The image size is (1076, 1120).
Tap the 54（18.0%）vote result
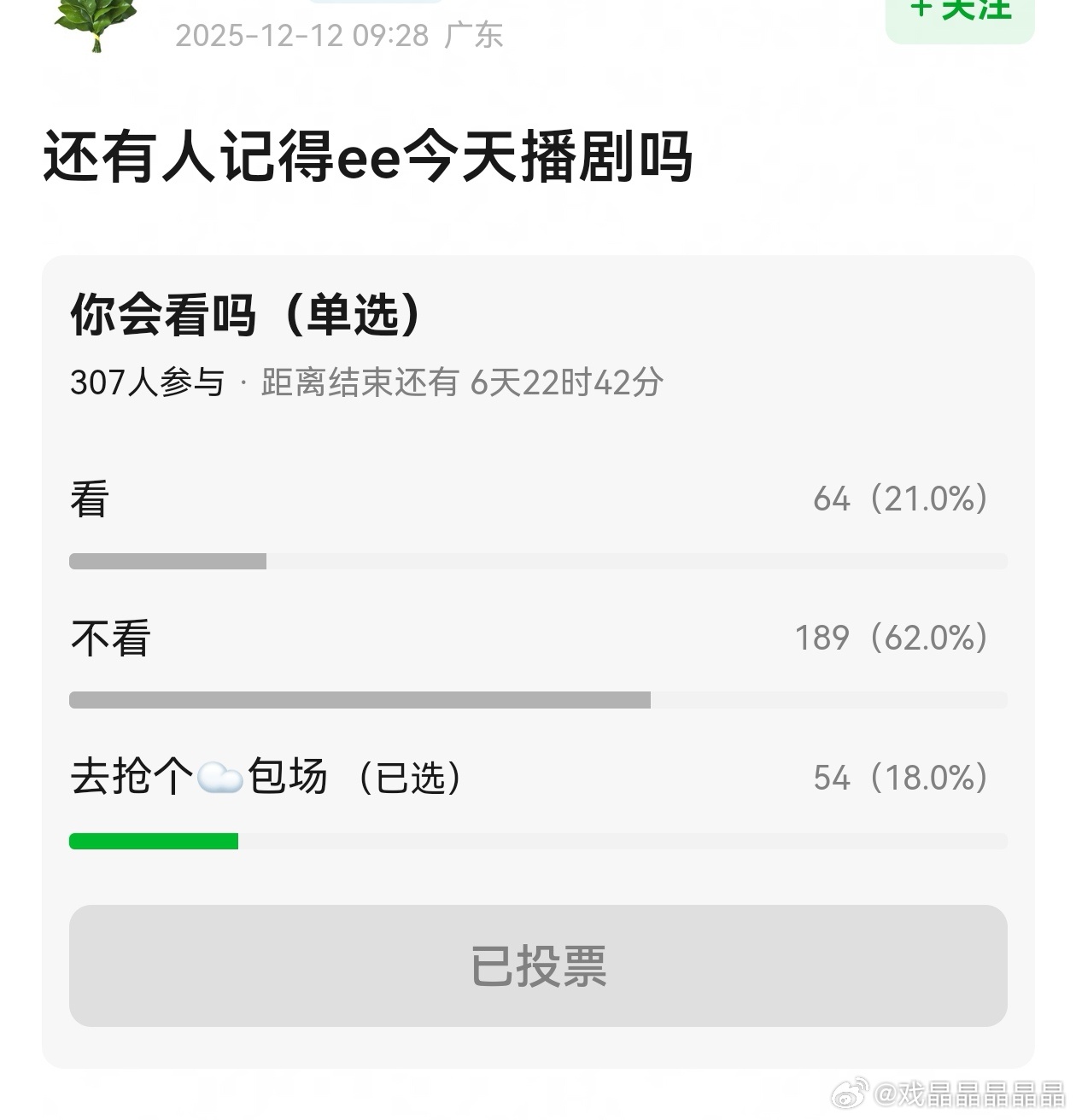[x=901, y=778]
